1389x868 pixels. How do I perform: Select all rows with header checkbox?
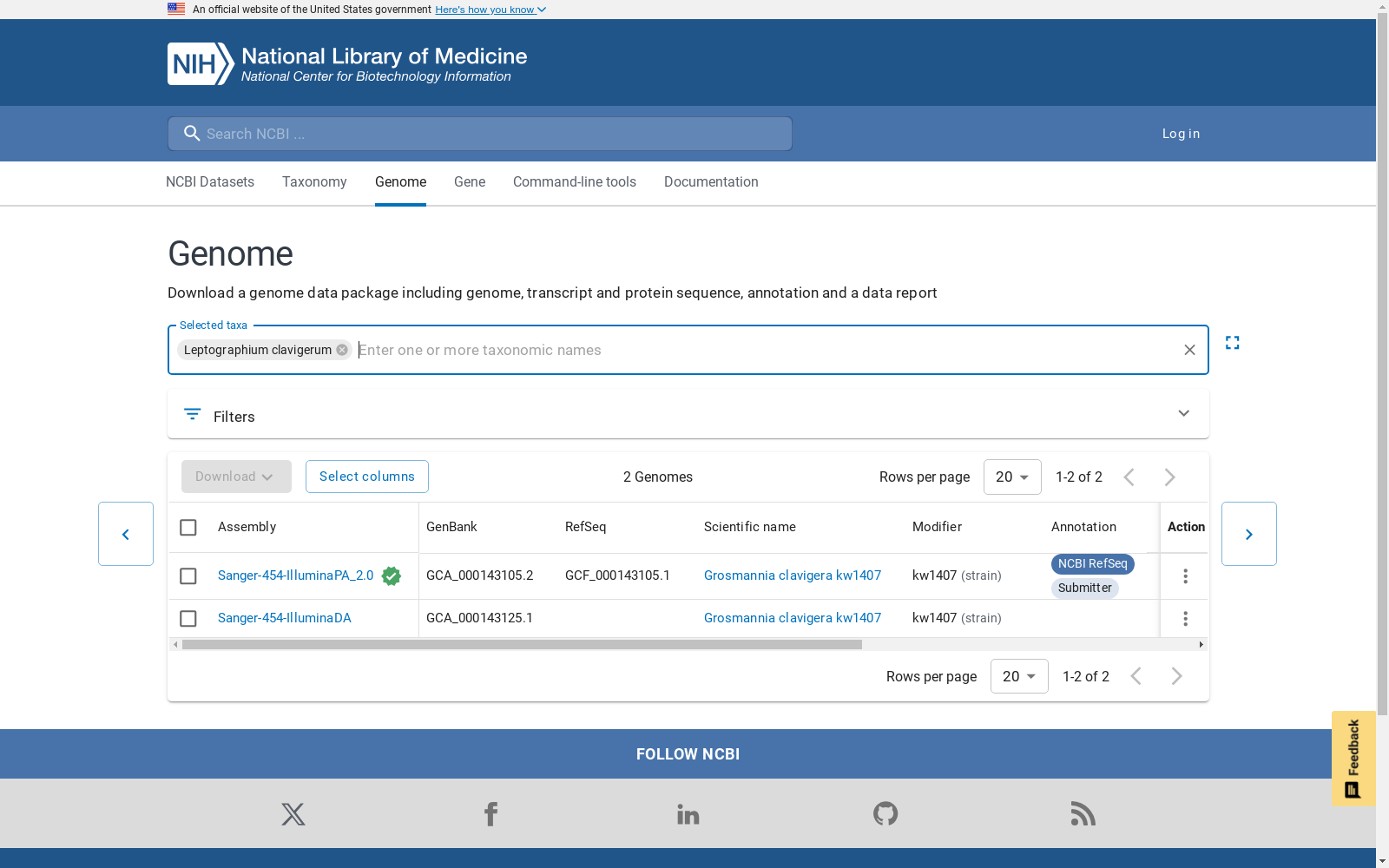(188, 527)
